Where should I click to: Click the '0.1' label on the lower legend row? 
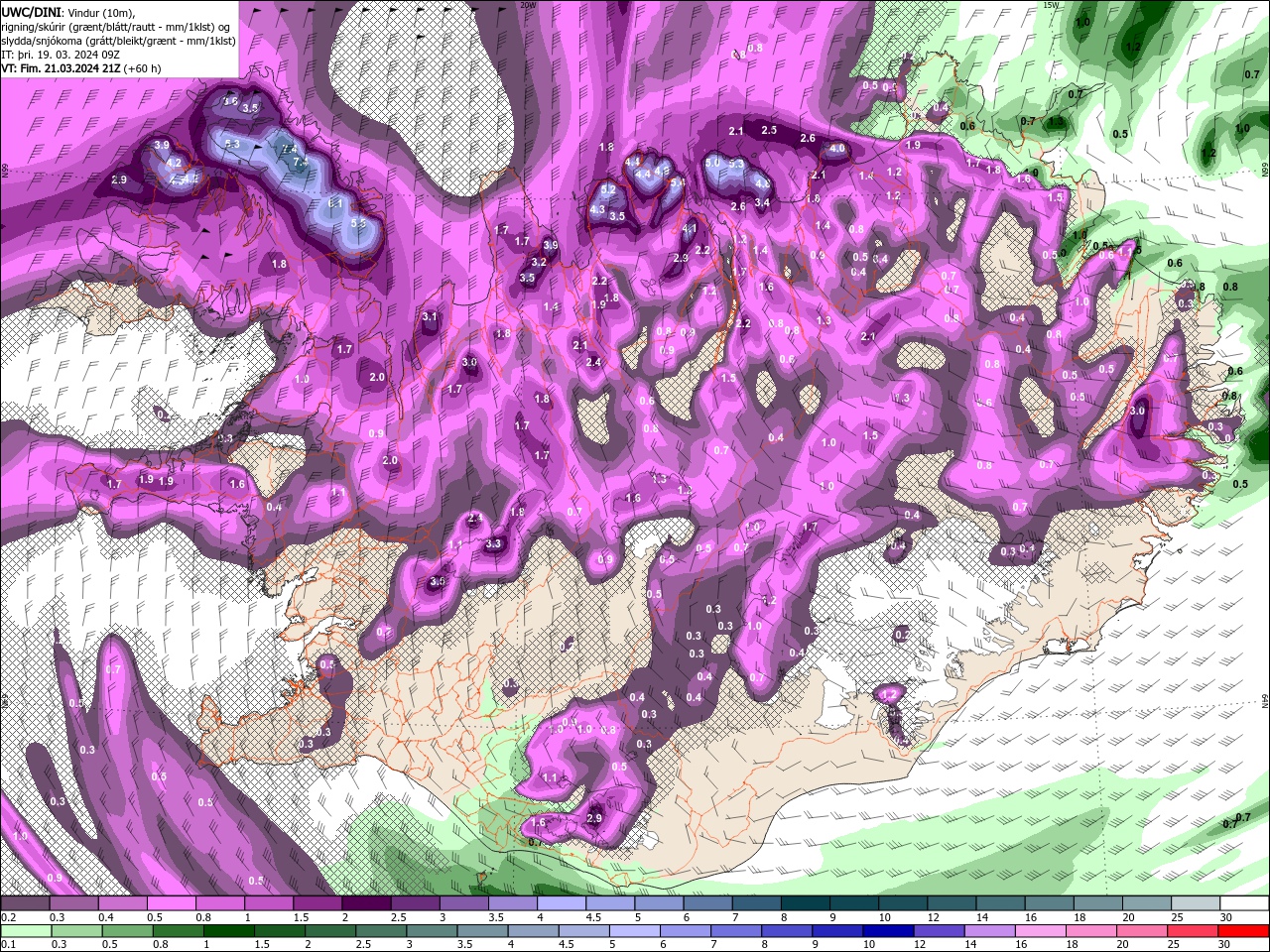tap(8, 945)
